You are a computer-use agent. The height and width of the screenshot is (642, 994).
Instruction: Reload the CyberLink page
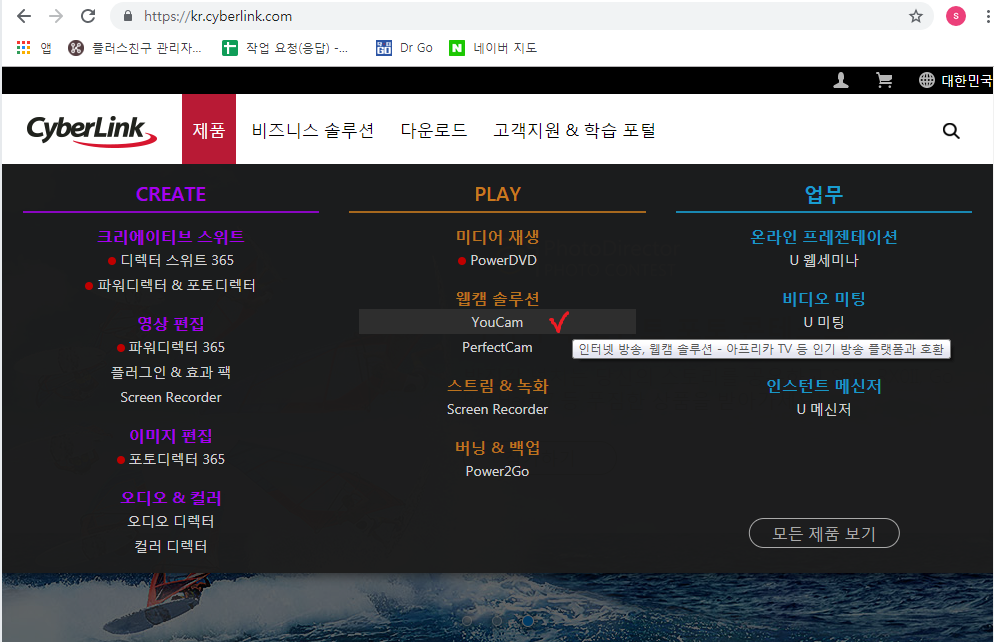[88, 16]
